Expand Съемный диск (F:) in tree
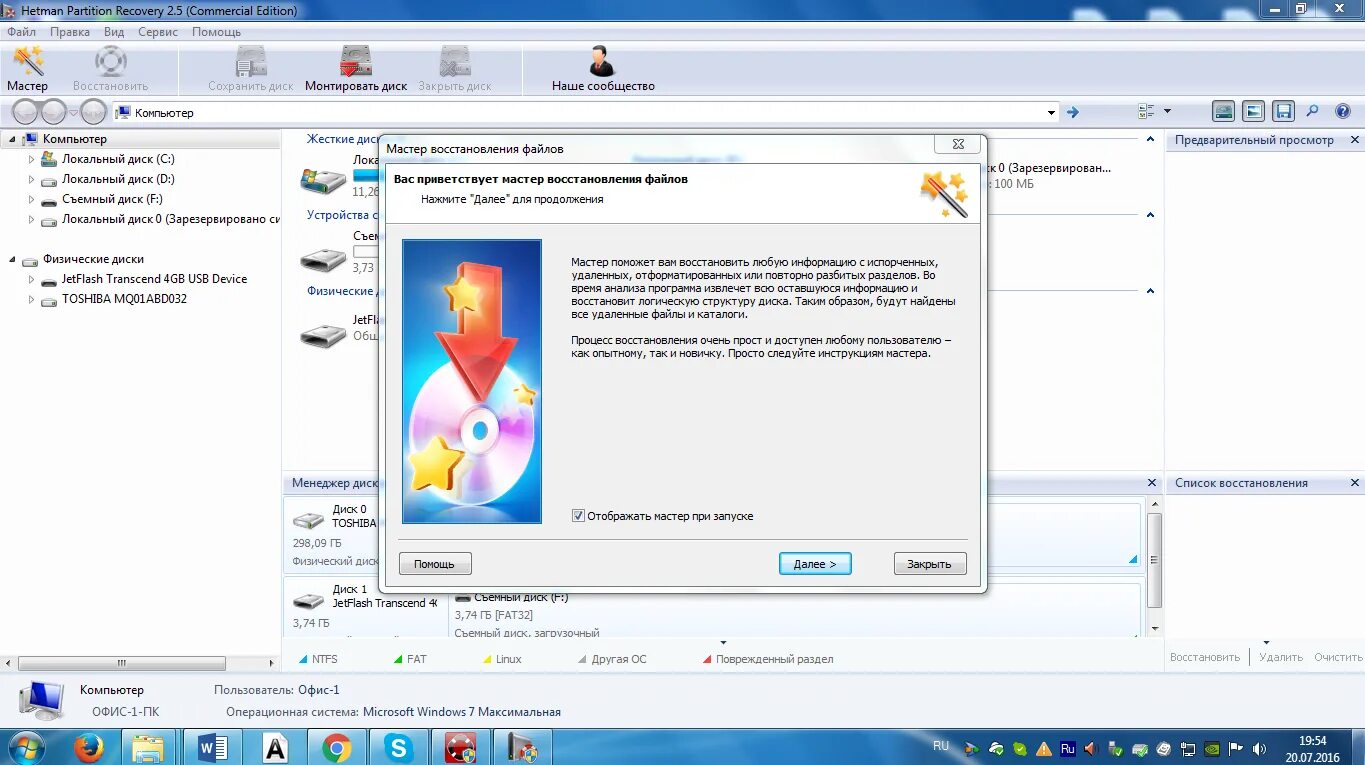The height and width of the screenshot is (765, 1365). (31, 199)
